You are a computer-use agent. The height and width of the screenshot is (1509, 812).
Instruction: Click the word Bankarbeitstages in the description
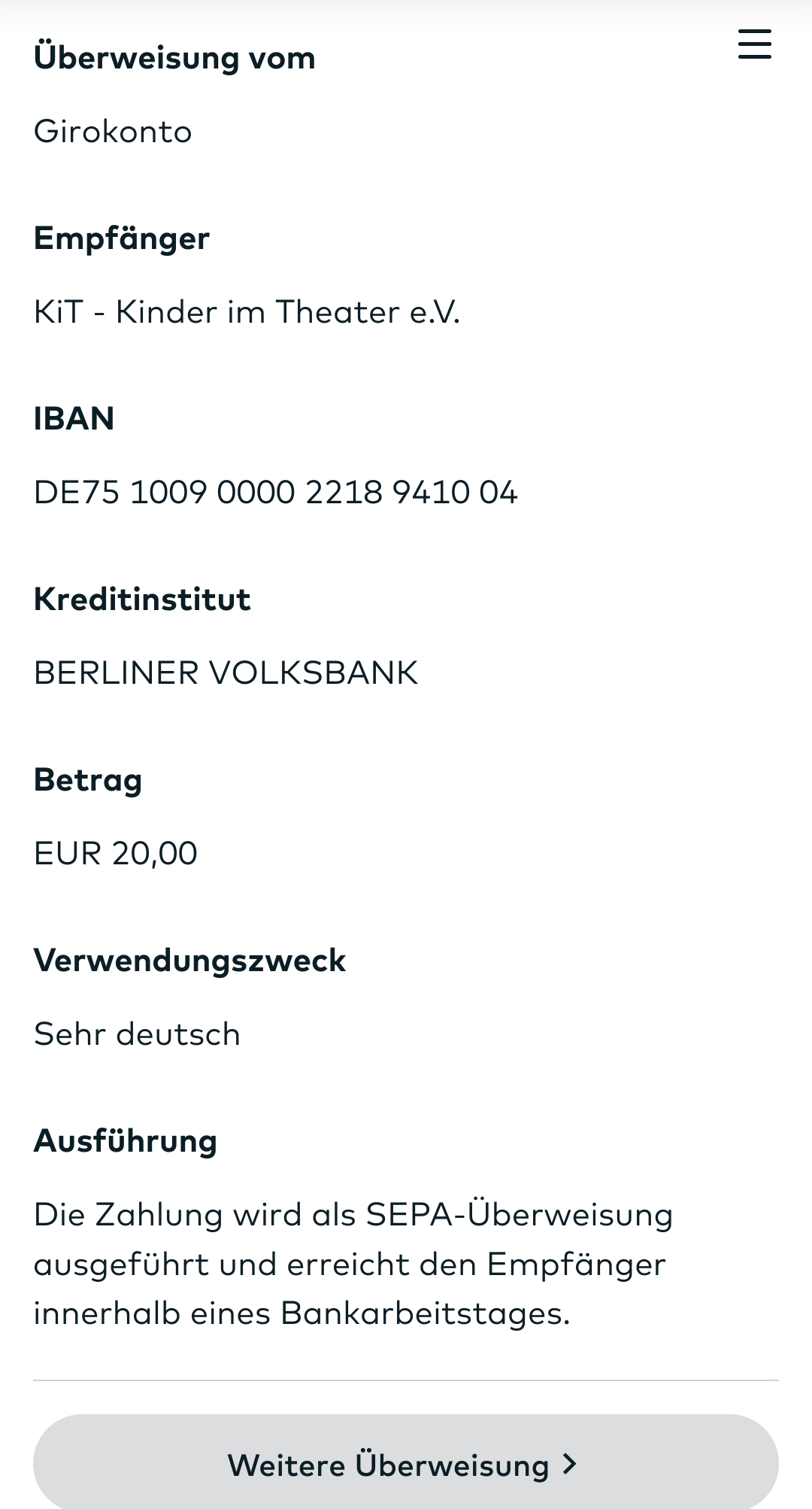pos(425,1314)
